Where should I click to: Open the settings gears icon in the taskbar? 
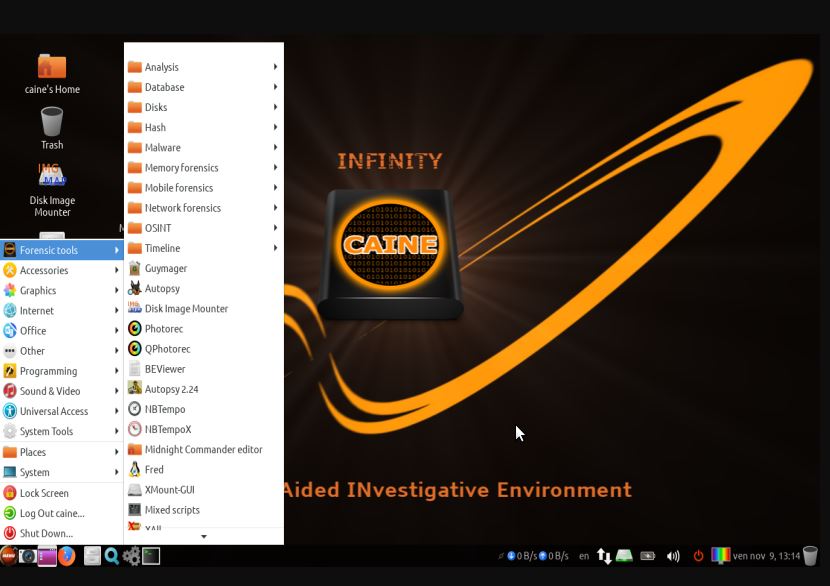[131, 556]
